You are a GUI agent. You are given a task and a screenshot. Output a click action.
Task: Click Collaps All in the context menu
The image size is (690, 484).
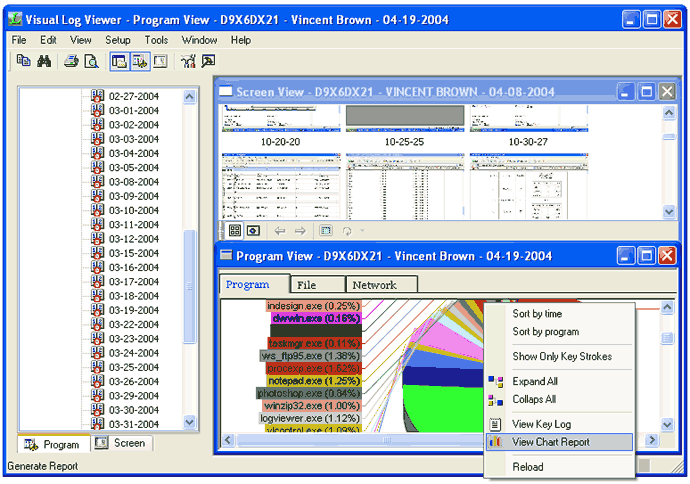tap(534, 399)
